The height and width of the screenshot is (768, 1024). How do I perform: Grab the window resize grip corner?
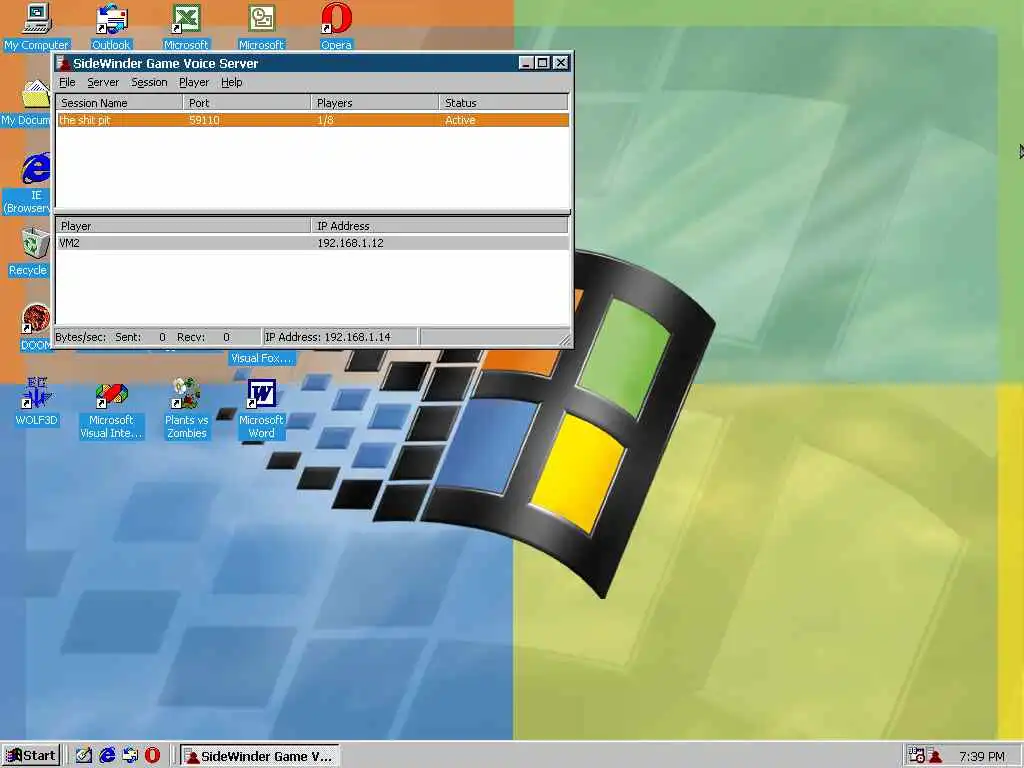pos(566,340)
